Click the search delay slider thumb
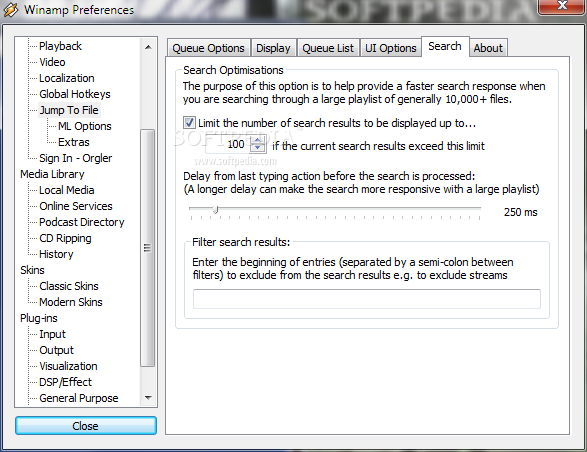The image size is (587, 452). pyautogui.click(x=215, y=209)
